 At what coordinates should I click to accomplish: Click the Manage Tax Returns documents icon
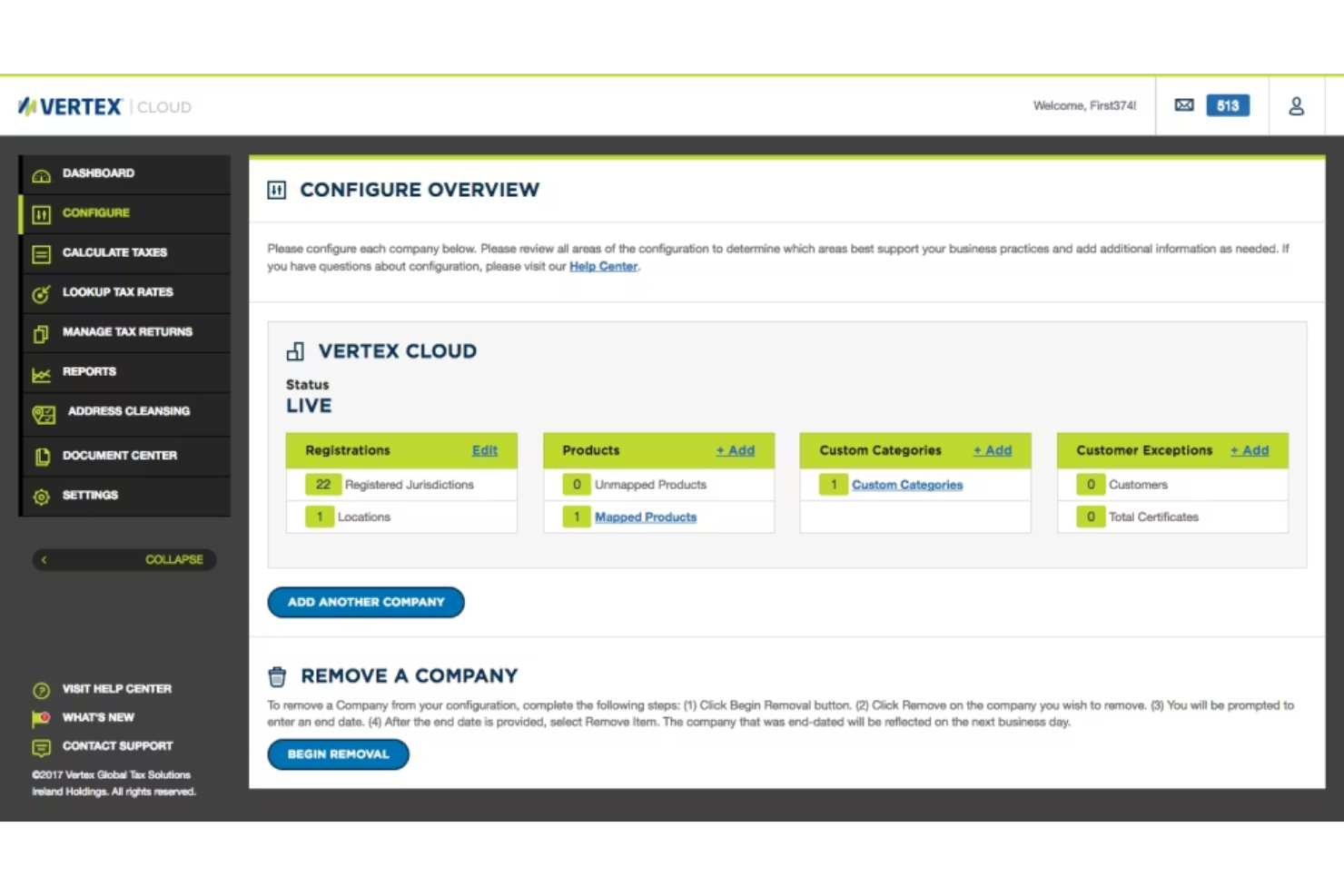(41, 334)
